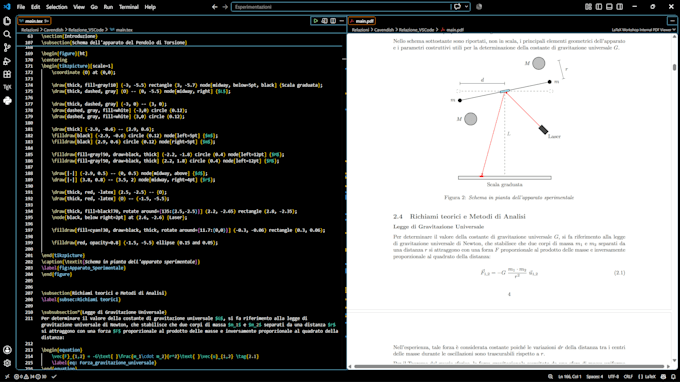Click the View LaTeX PDF icon

point(324,21)
